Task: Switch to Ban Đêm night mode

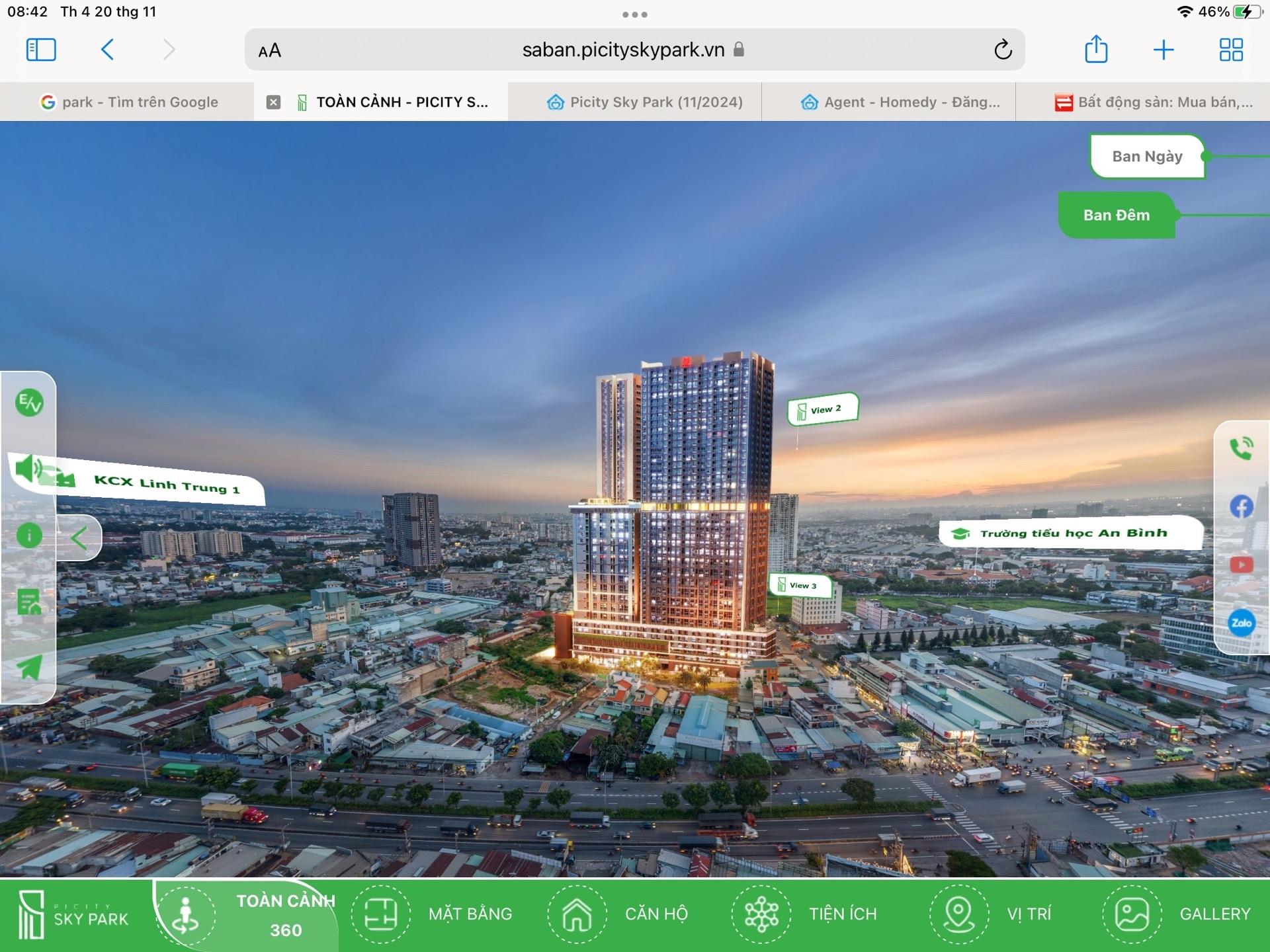Action: 1116,215
